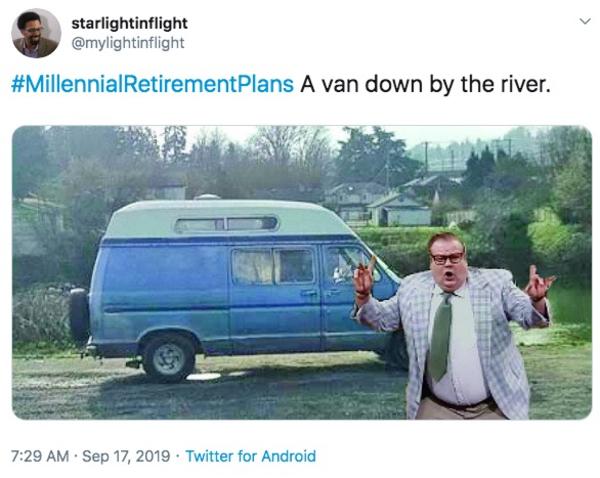
Task: Click the van's rooftop window in photo
Action: coord(226,224)
